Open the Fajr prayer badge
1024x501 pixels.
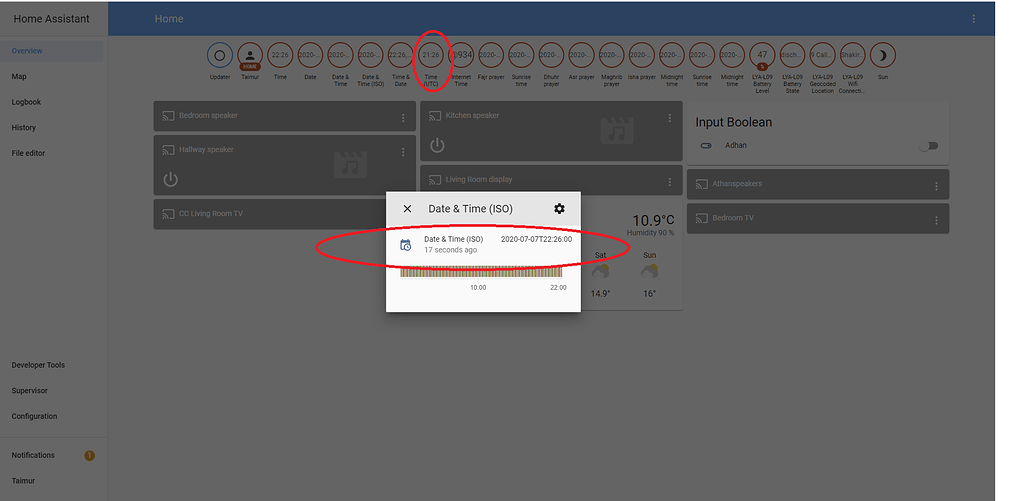tap(491, 56)
